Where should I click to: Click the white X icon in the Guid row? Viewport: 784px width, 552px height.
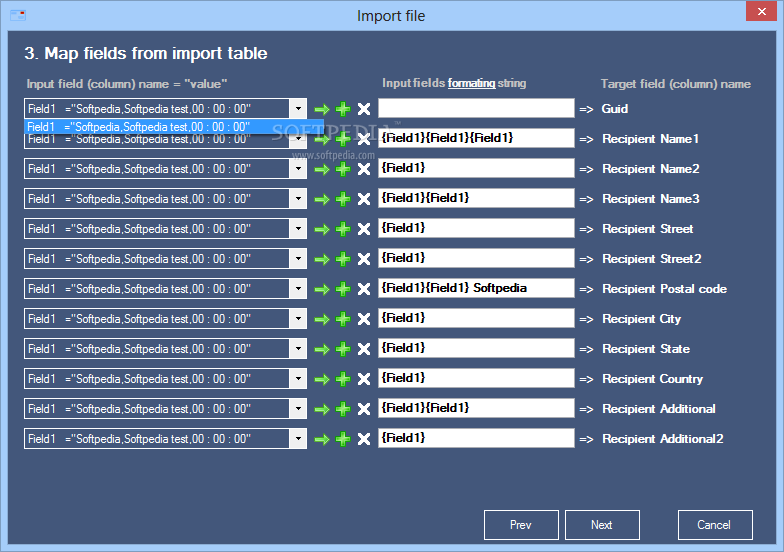click(364, 109)
